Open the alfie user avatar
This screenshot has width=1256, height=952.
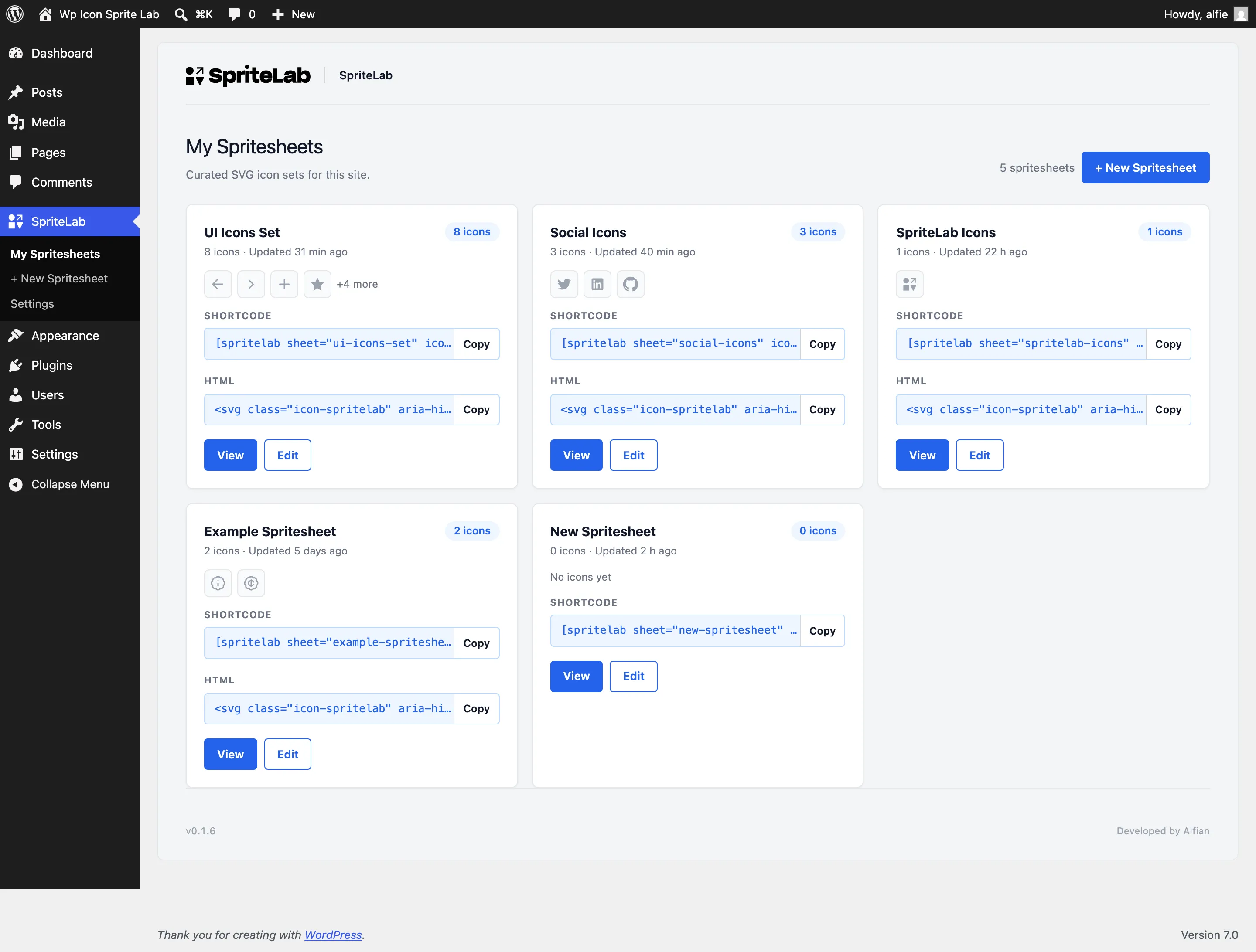1241,14
